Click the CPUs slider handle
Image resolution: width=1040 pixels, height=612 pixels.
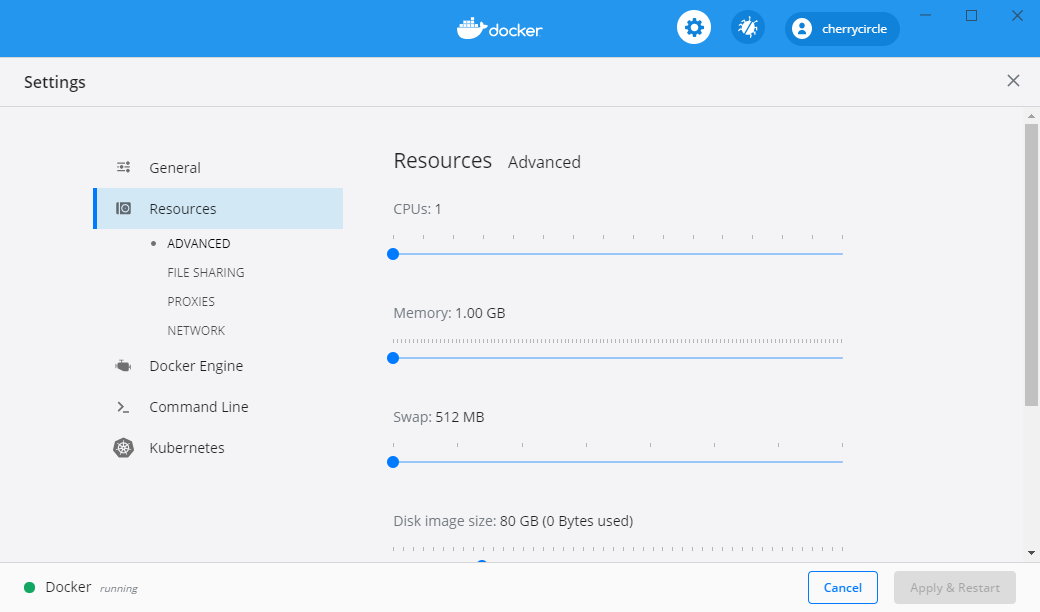tap(393, 254)
